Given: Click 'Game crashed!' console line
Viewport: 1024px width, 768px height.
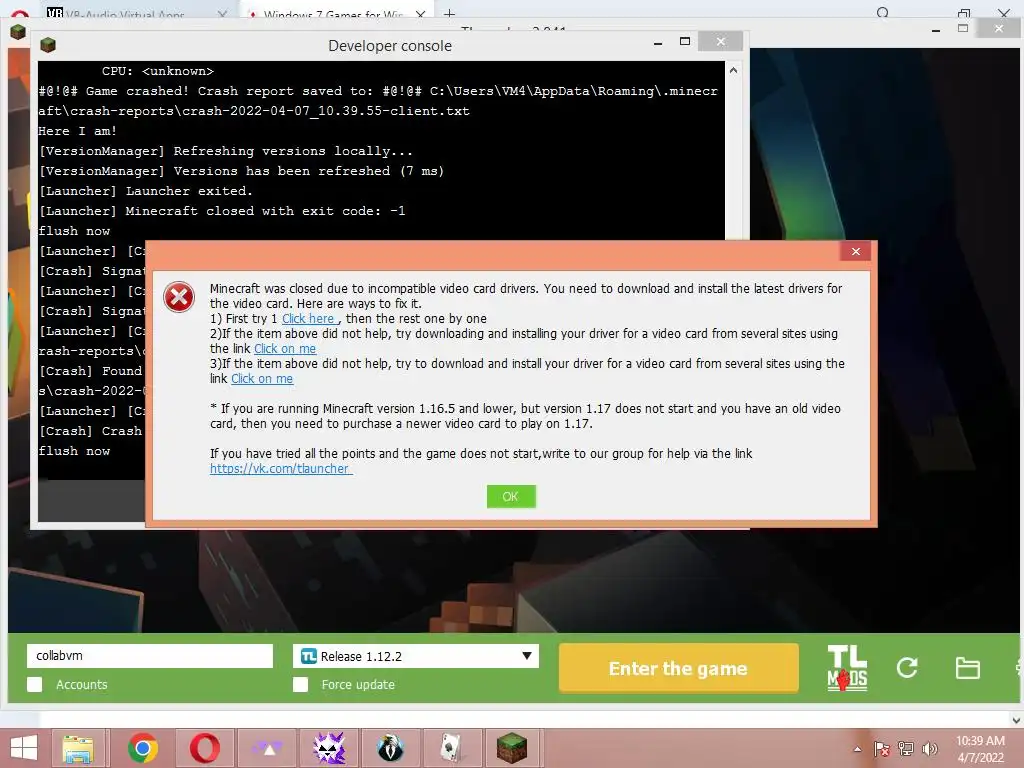Looking at the screenshot, I should 378,101.
